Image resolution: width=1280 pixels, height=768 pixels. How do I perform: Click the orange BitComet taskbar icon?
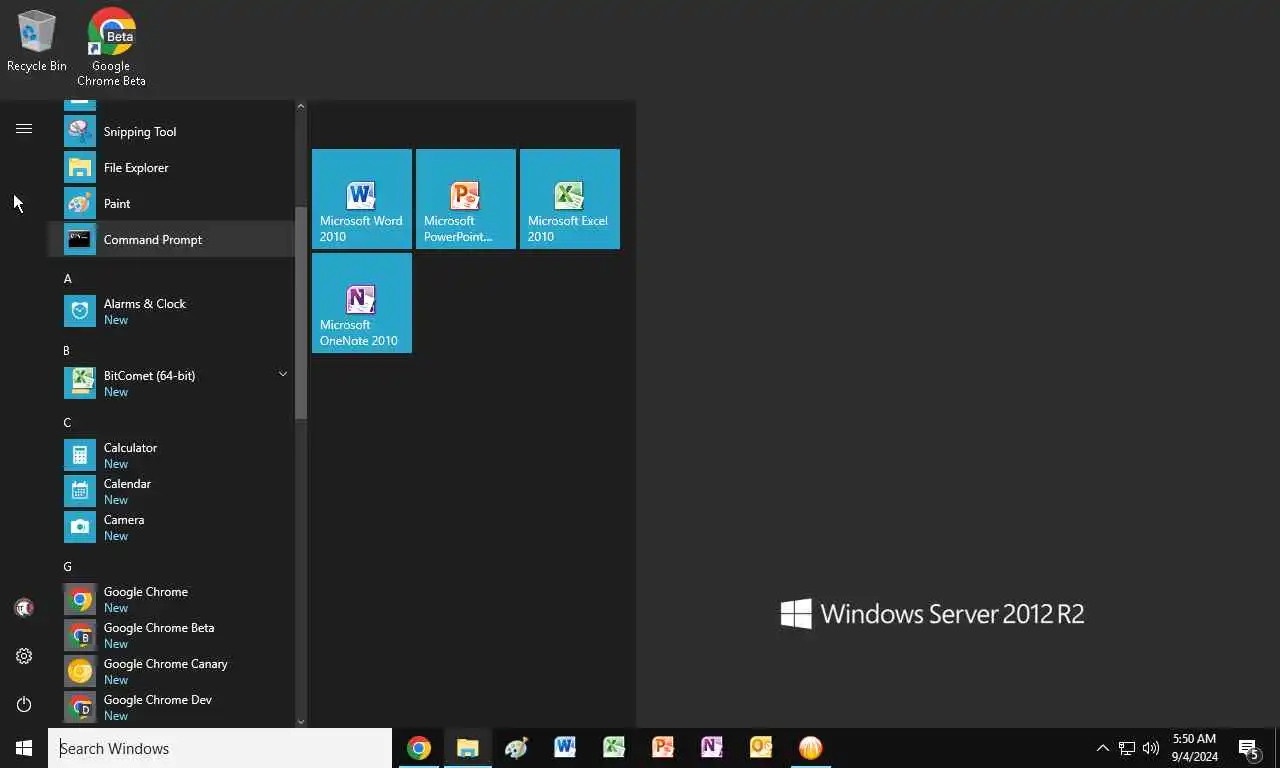tap(810, 748)
